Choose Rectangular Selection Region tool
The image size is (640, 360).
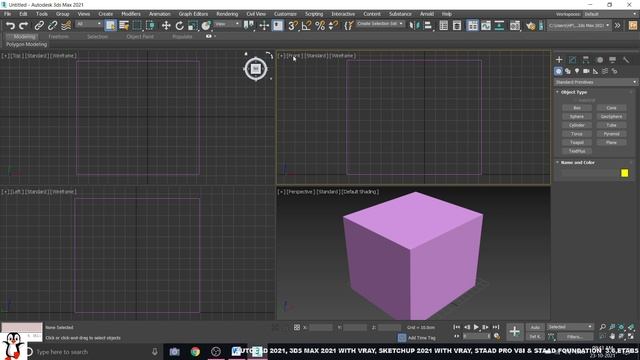[137, 25]
